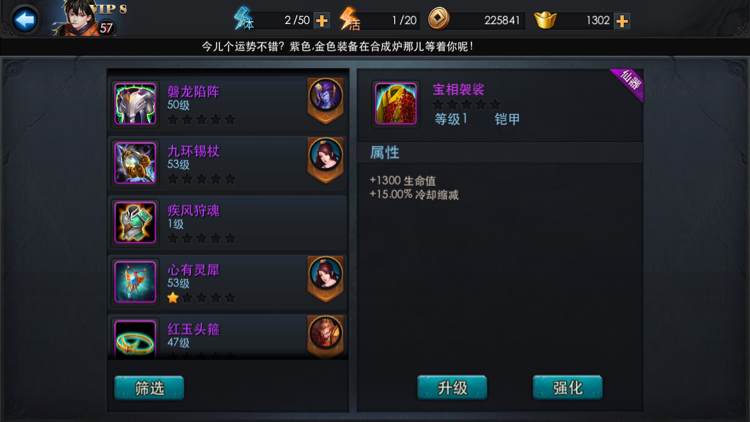Click the blue back arrow icon
Viewport: 750px width, 422px height.
coord(24,20)
